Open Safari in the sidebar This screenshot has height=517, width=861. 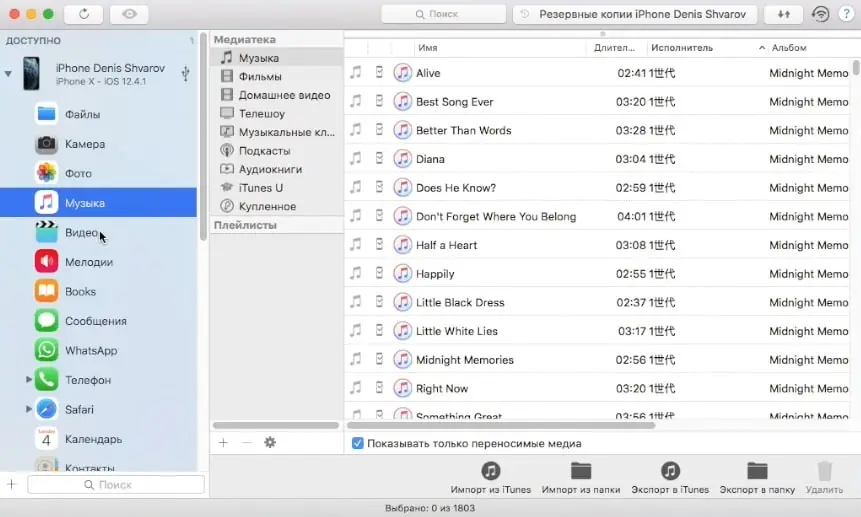pyautogui.click(x=98, y=409)
